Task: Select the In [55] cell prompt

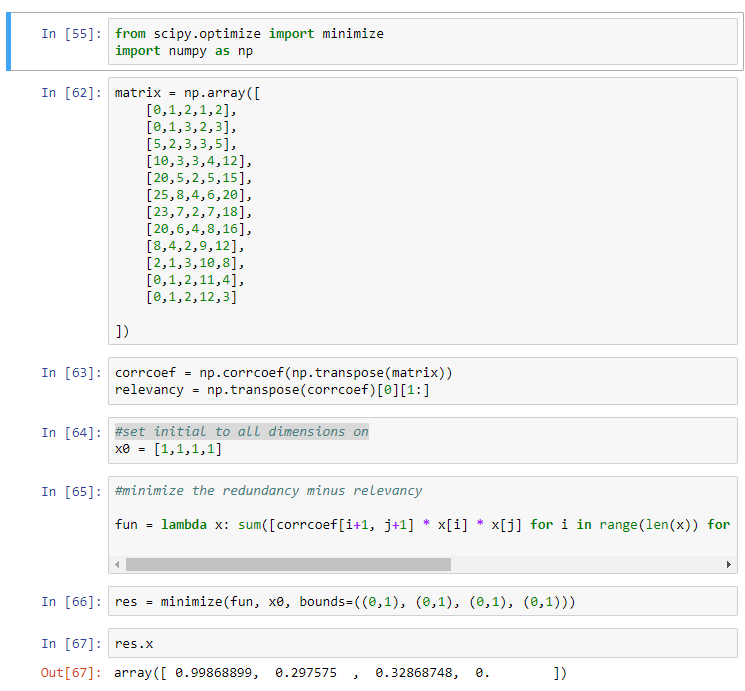Action: pyautogui.click(x=71, y=34)
